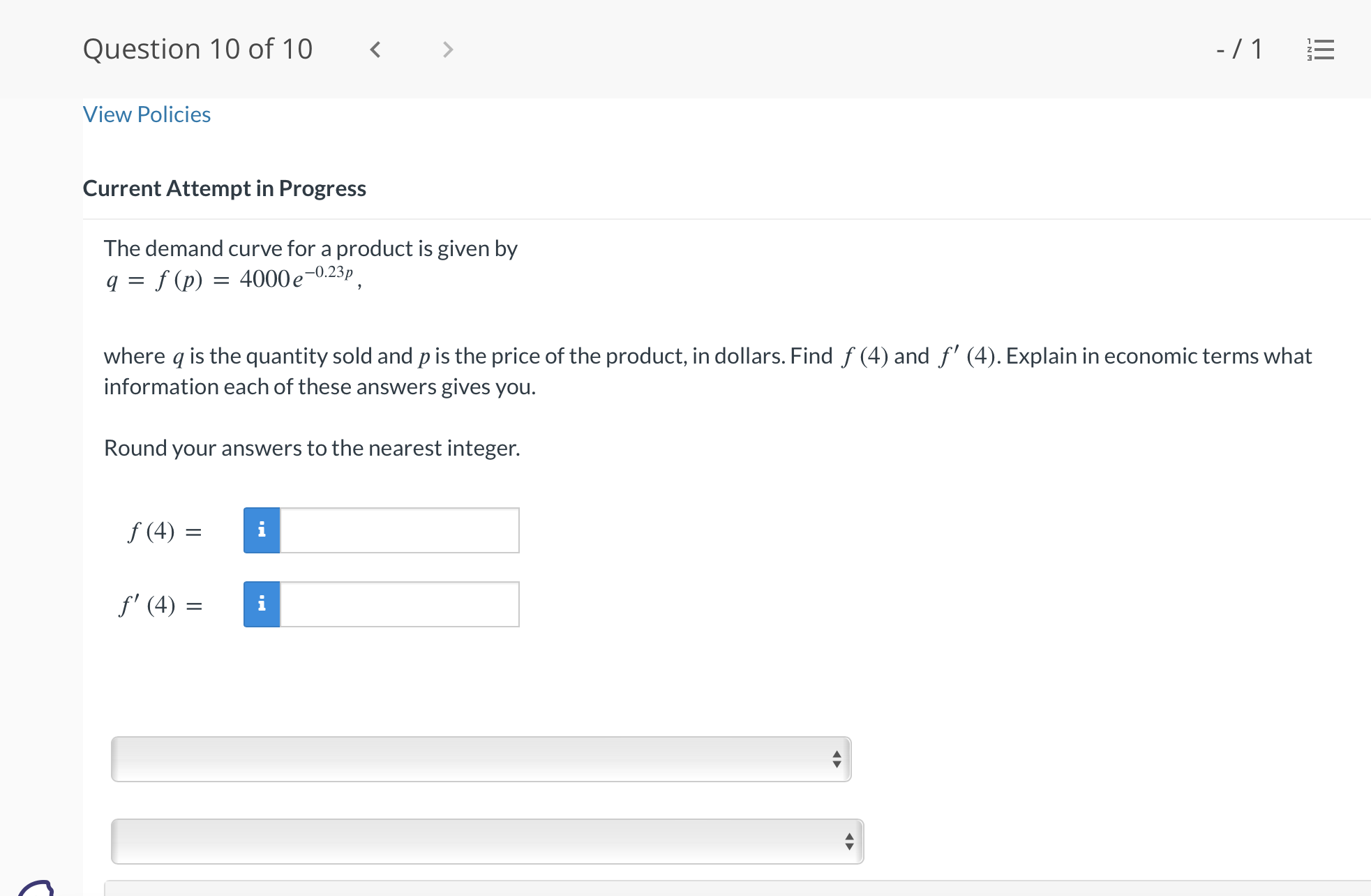1371x896 pixels.
Task: Click inside the f'(4) answer box
Action: [398, 604]
